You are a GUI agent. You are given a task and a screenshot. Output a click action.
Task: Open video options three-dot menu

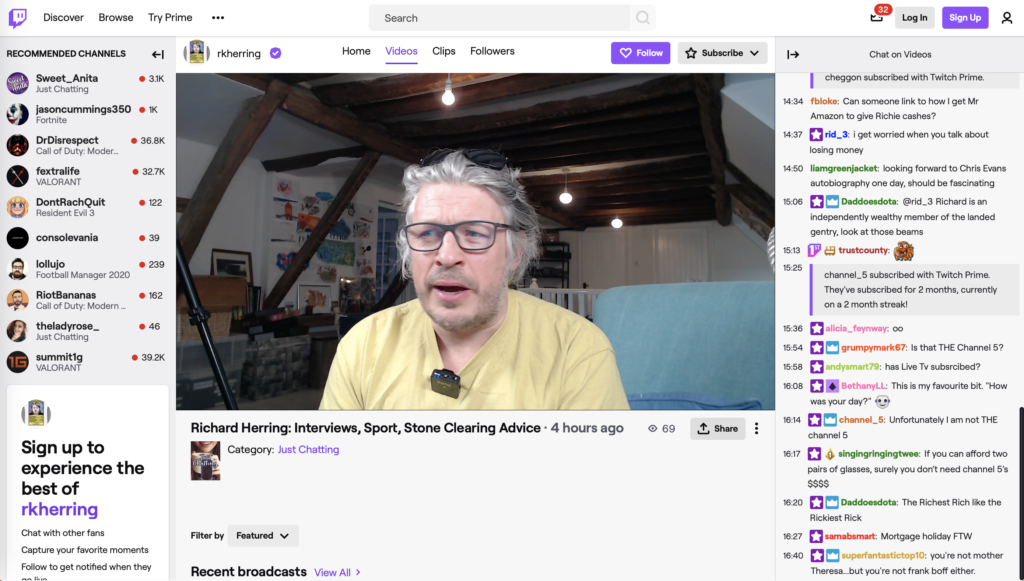756,428
